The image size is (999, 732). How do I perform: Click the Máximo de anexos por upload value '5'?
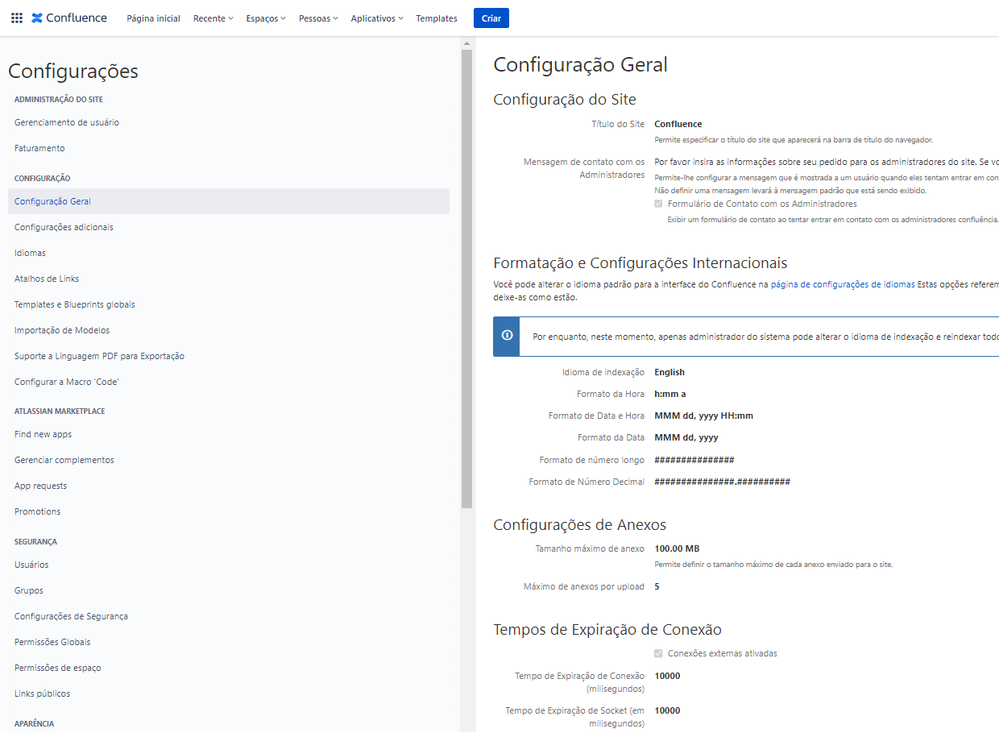tap(657, 587)
